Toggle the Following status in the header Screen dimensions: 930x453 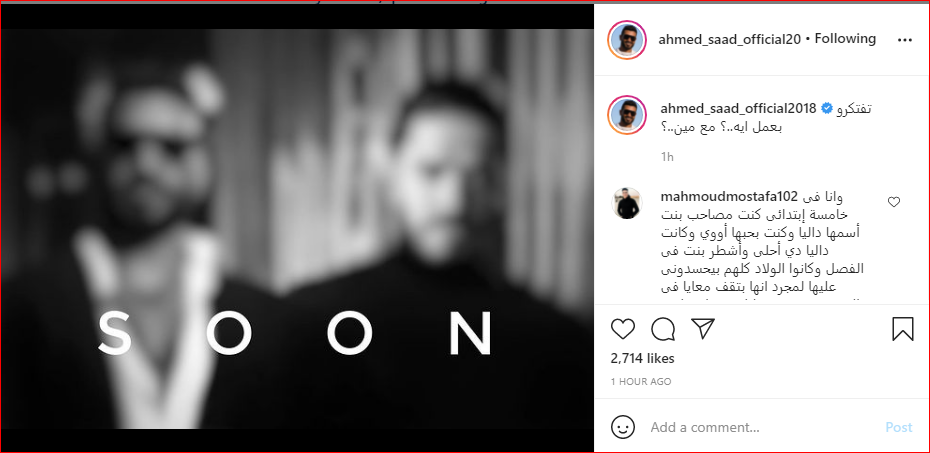click(x=845, y=39)
